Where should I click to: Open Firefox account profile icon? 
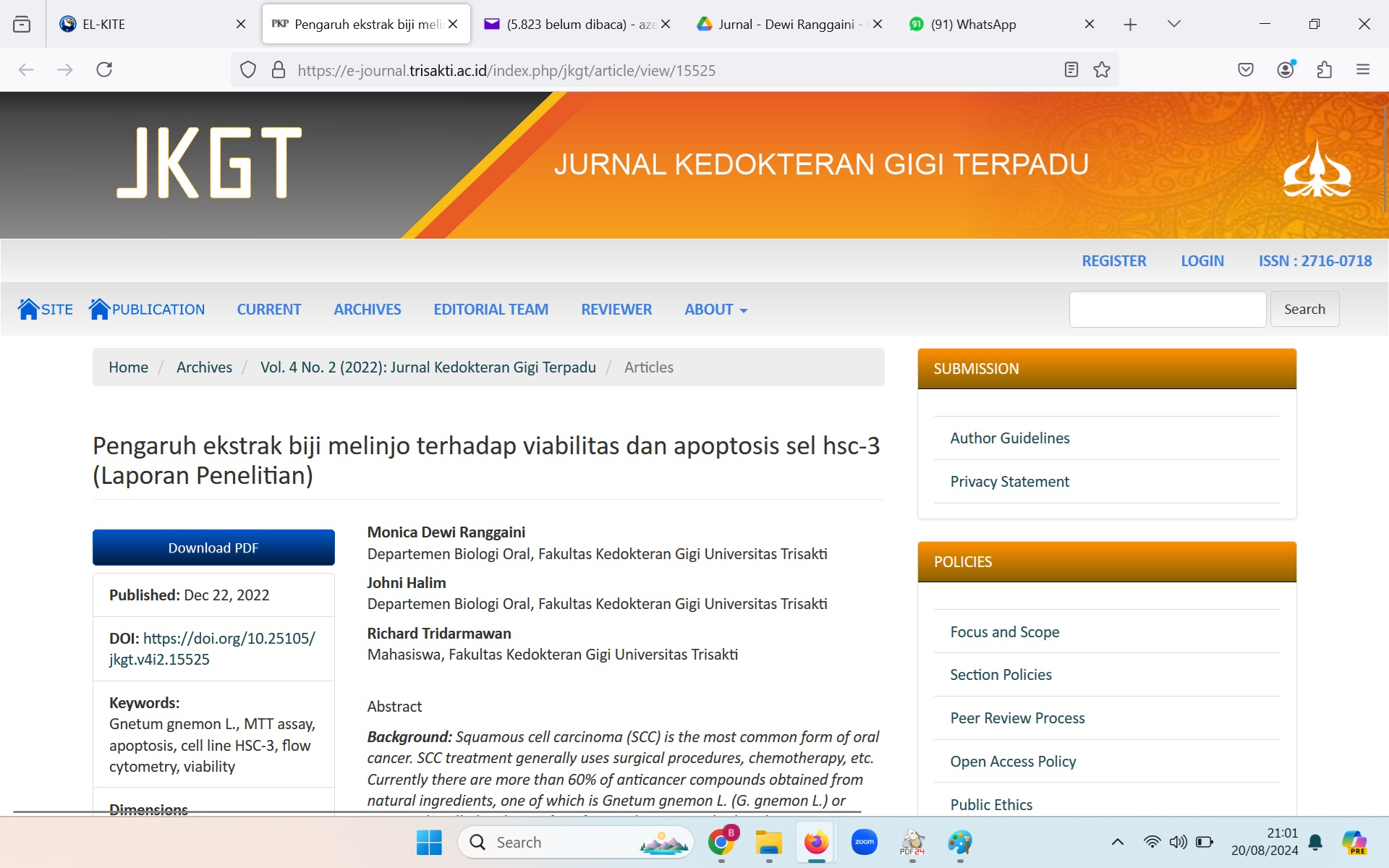tap(1286, 69)
